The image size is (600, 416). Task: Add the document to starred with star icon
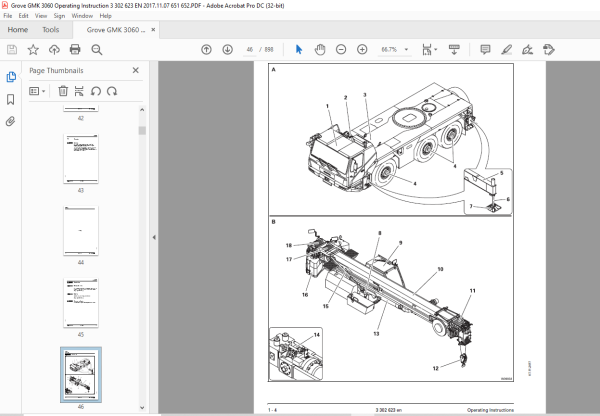click(33, 50)
